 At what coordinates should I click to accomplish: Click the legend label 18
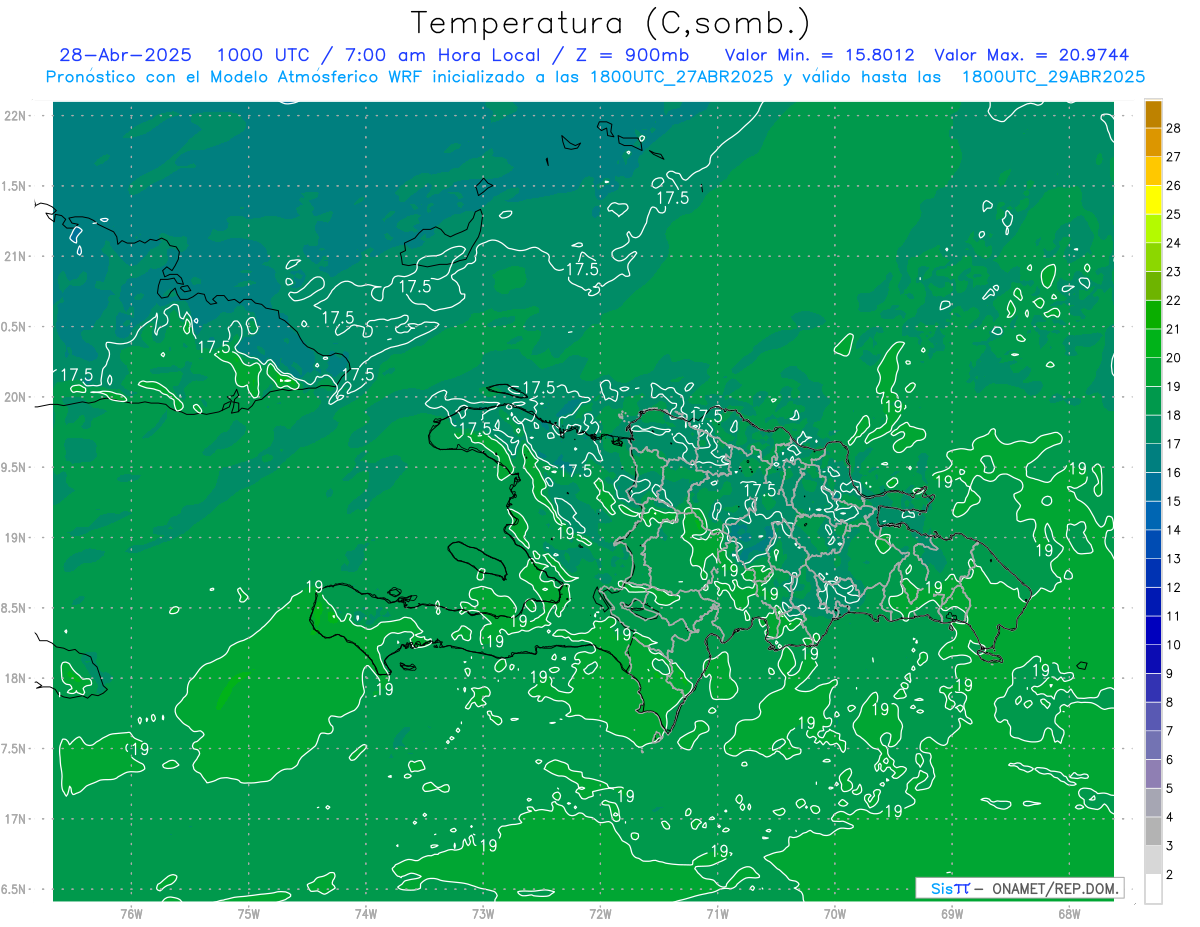(x=1174, y=415)
